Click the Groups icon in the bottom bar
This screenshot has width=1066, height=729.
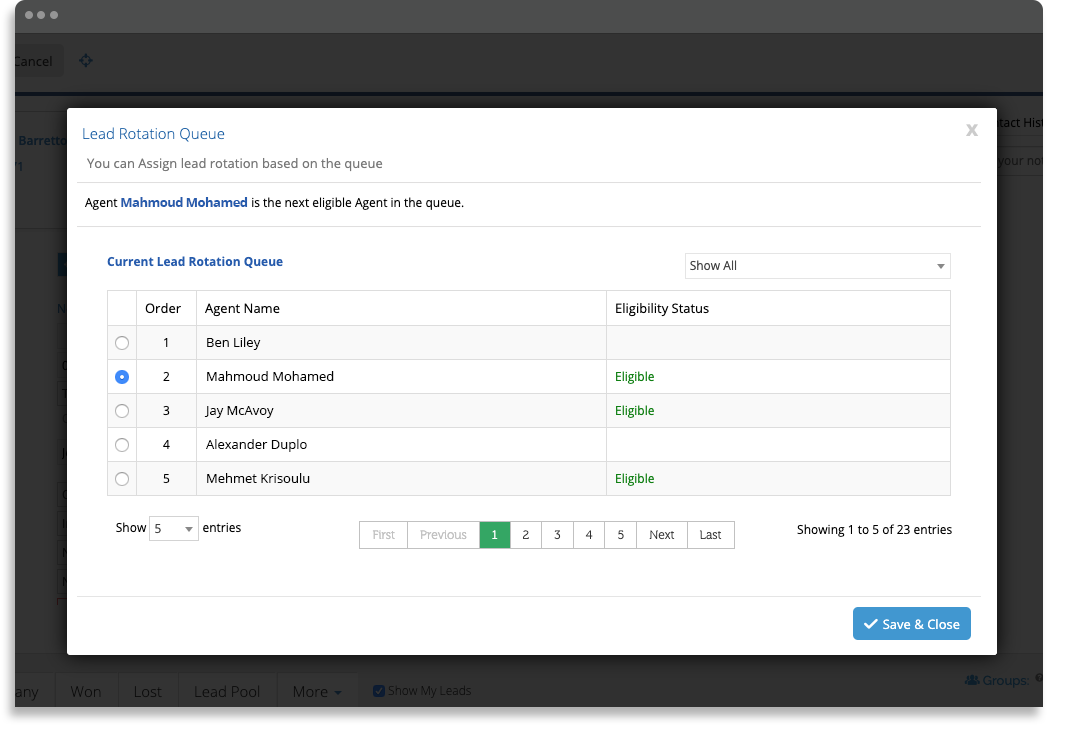(x=971, y=680)
